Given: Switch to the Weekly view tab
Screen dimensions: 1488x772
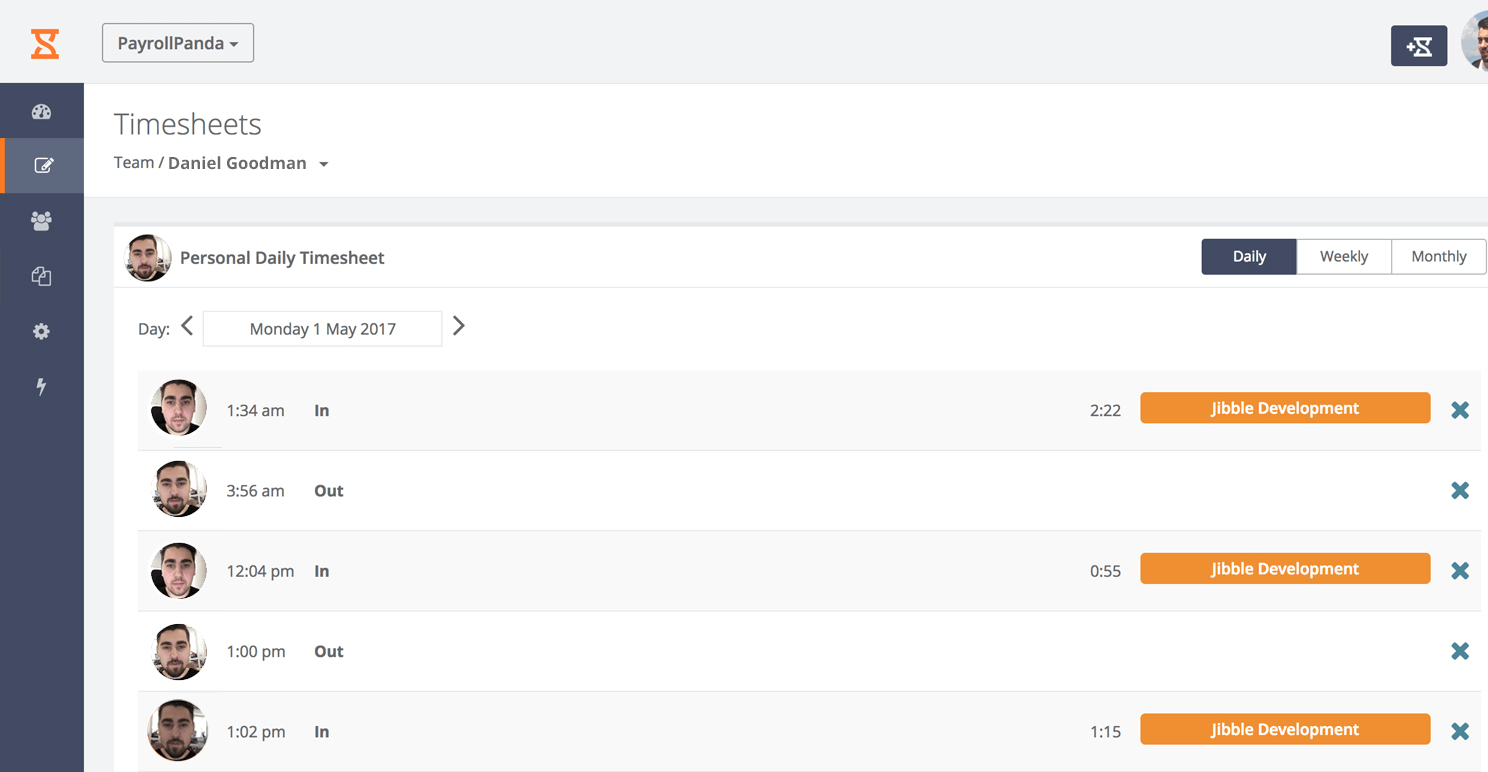Looking at the screenshot, I should (1344, 256).
